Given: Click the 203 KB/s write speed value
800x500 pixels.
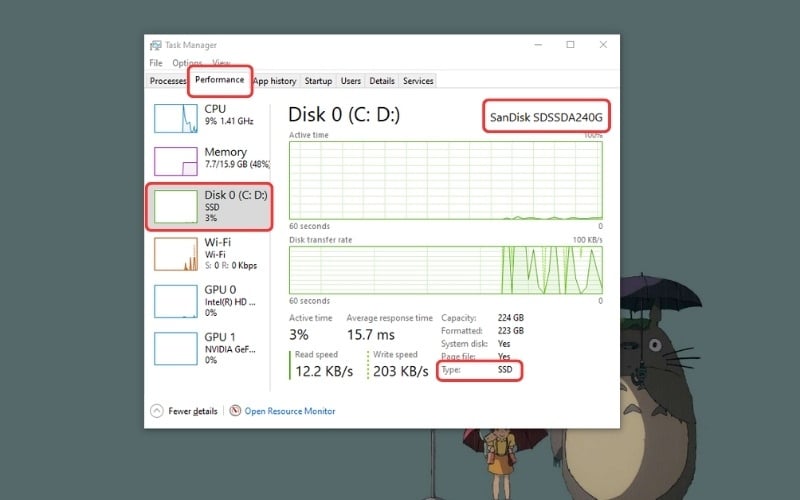Looking at the screenshot, I should pyautogui.click(x=401, y=371).
